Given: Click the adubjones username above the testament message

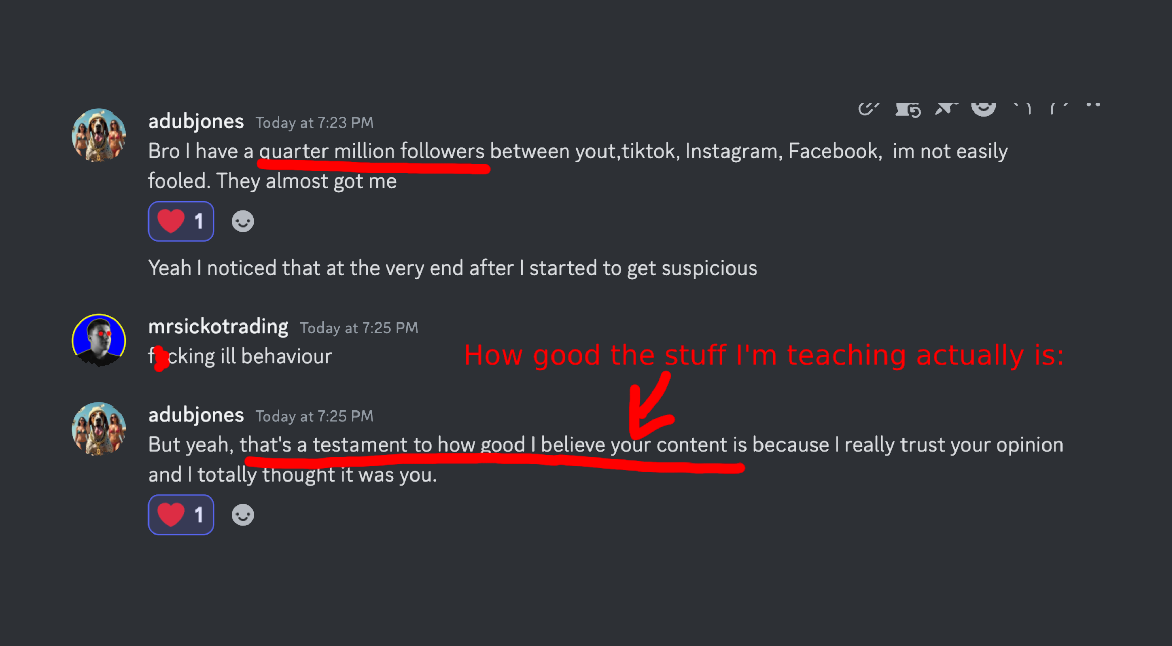Looking at the screenshot, I should pos(196,414).
